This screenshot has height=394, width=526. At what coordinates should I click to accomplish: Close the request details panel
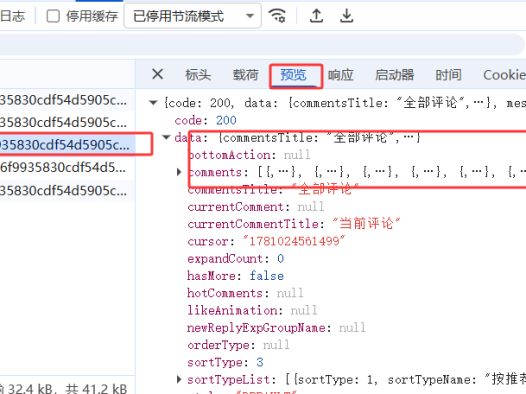(x=157, y=74)
